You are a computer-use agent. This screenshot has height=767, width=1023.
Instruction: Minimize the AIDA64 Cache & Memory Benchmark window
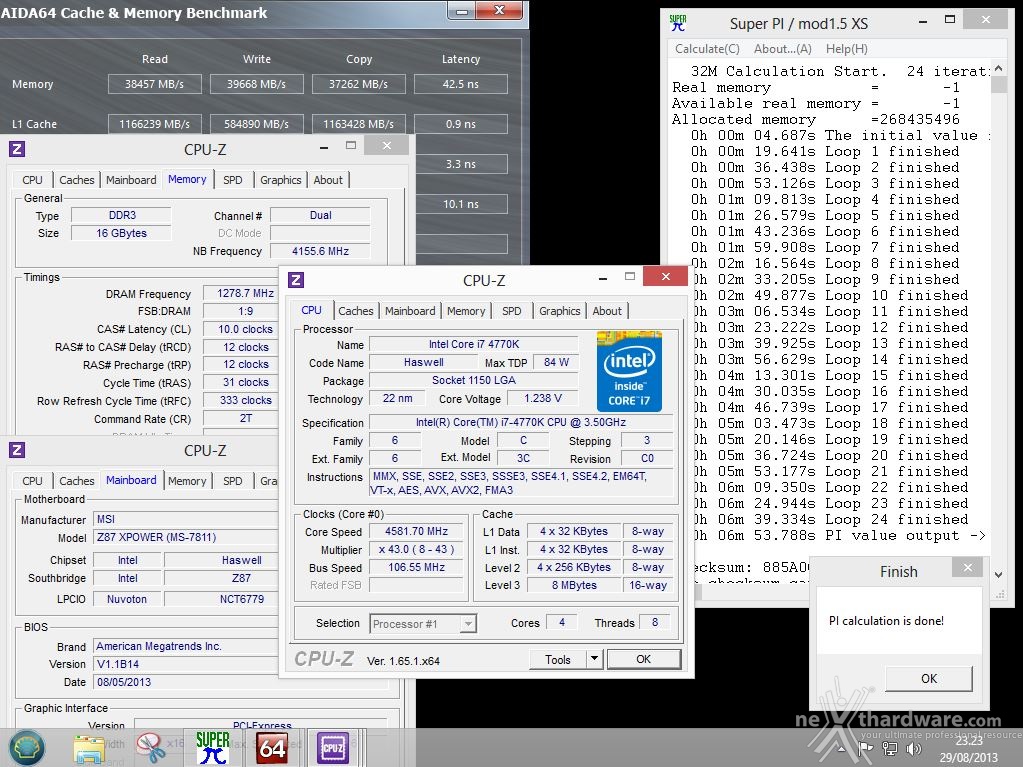[x=461, y=11]
